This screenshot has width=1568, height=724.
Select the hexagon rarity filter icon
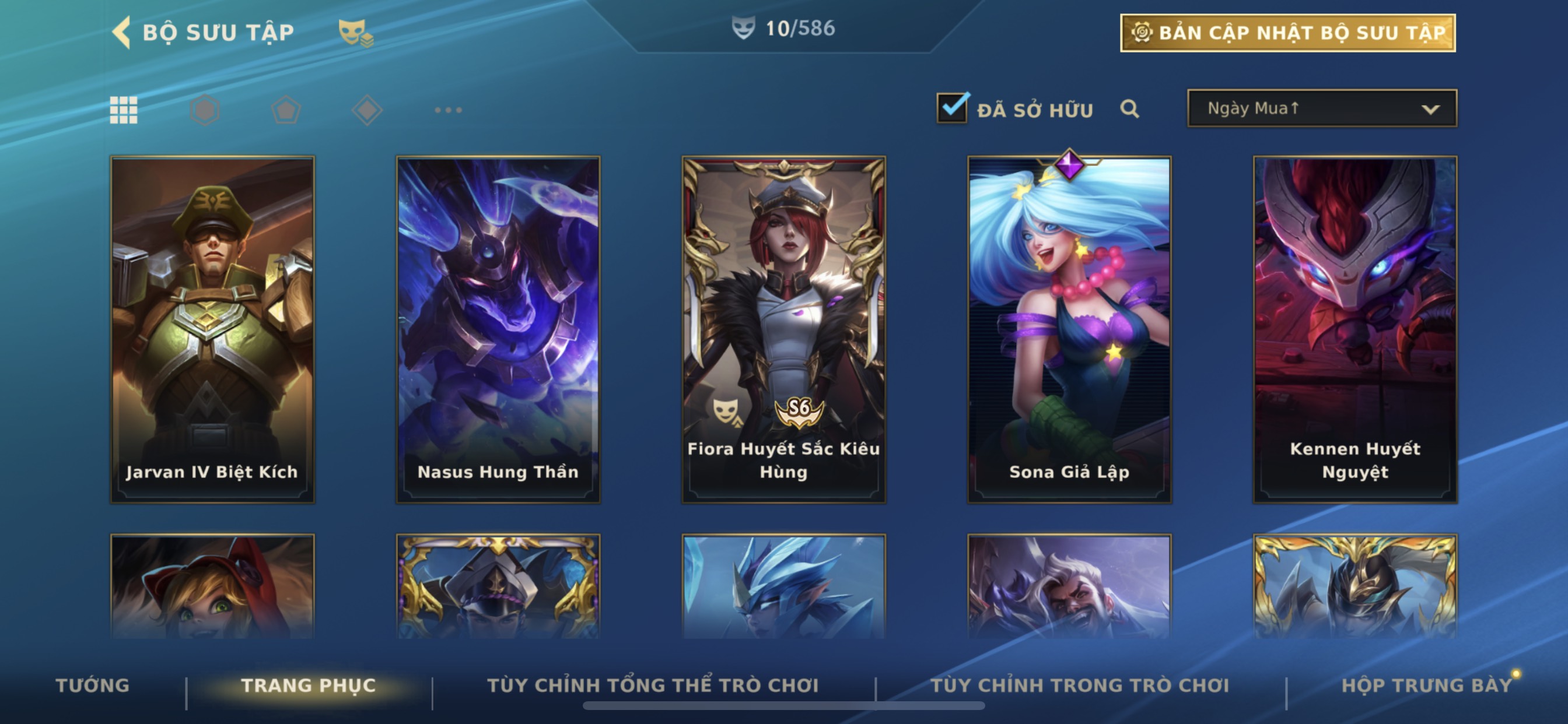tap(205, 110)
